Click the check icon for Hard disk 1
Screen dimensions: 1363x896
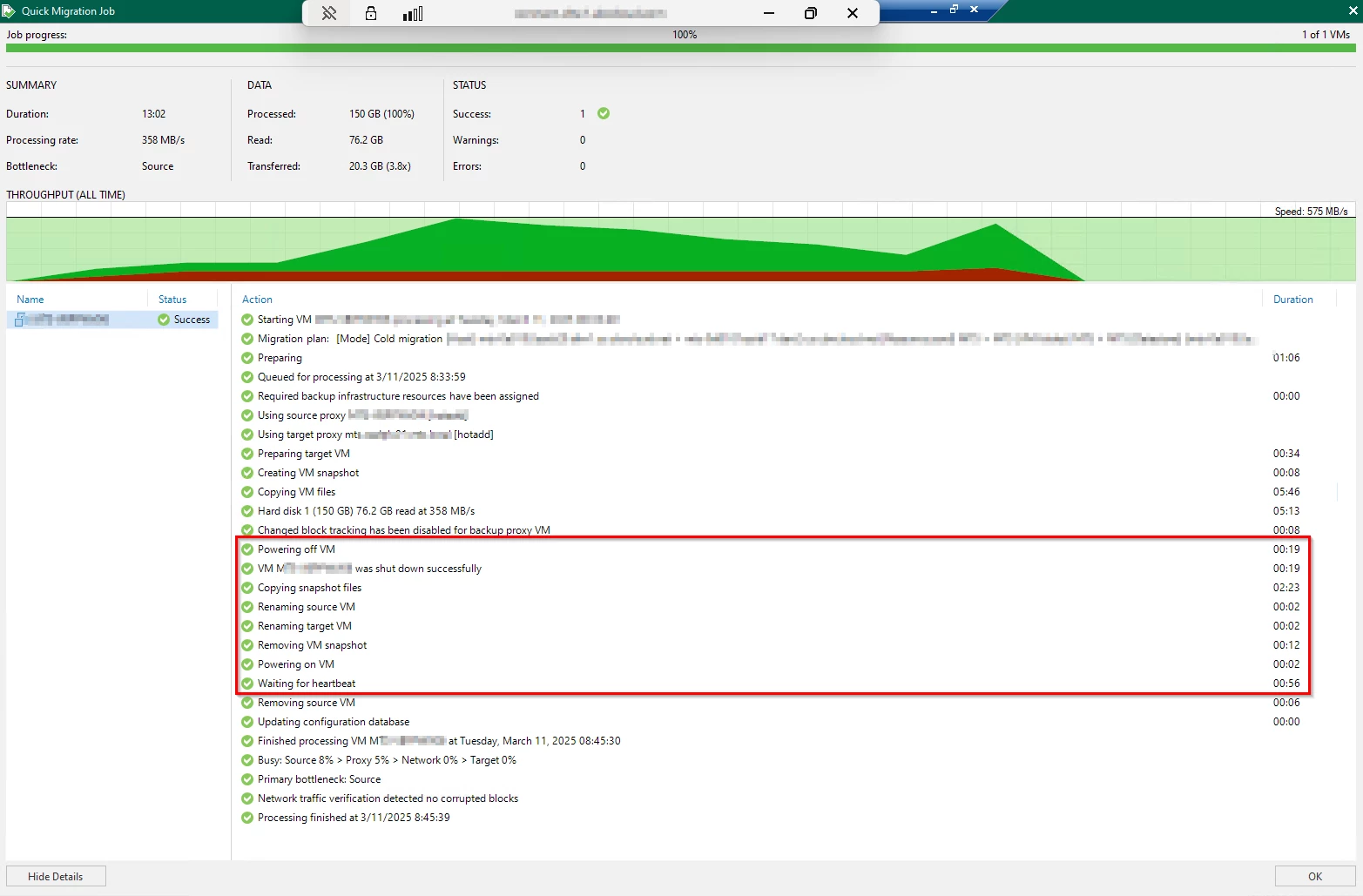tap(247, 511)
